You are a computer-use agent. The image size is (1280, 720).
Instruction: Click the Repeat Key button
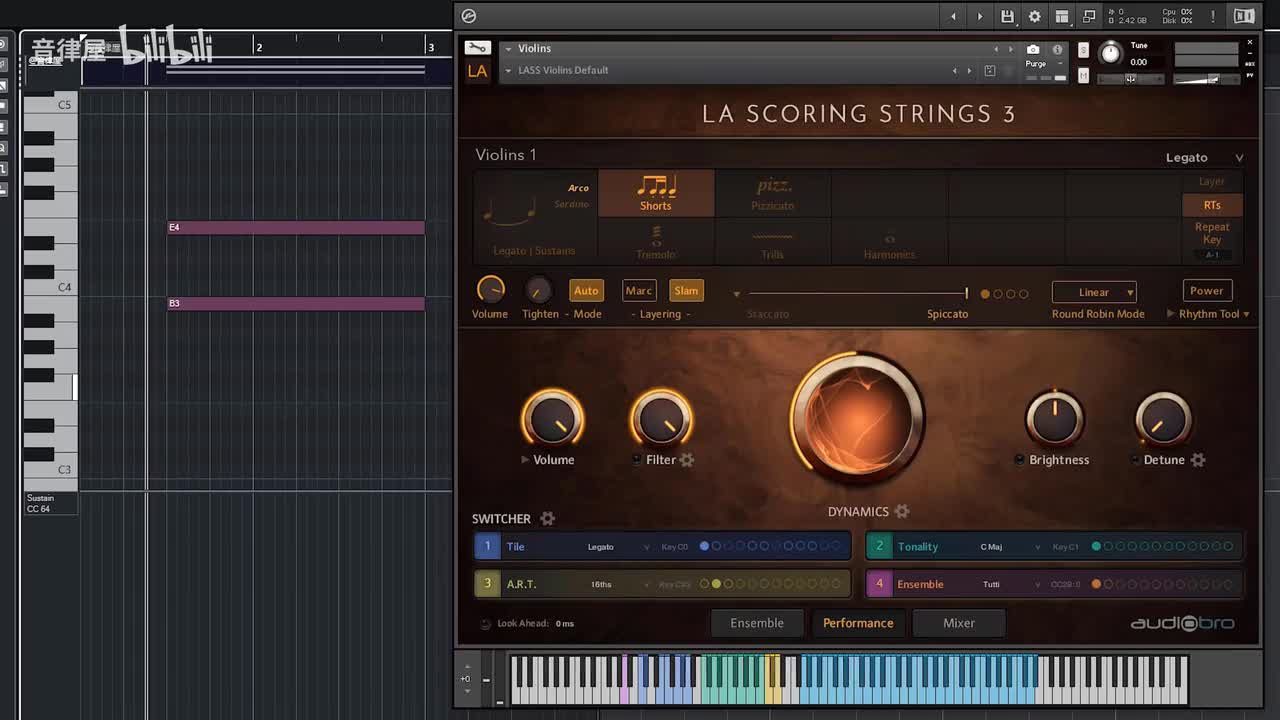click(1212, 233)
